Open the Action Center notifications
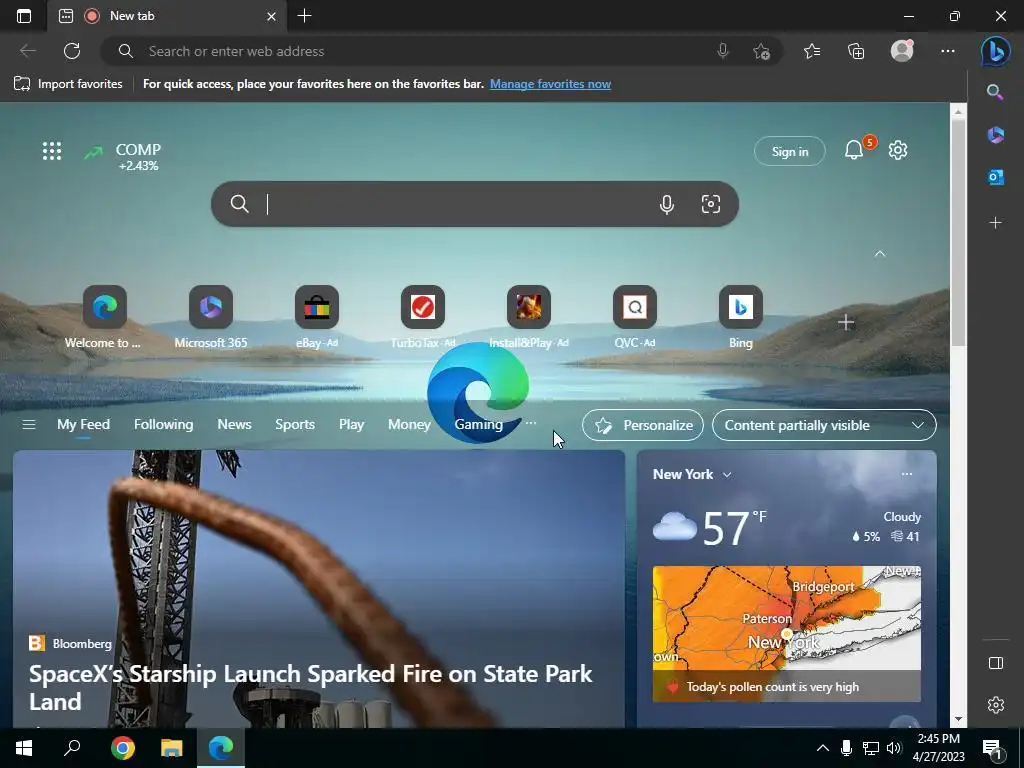 tap(993, 749)
